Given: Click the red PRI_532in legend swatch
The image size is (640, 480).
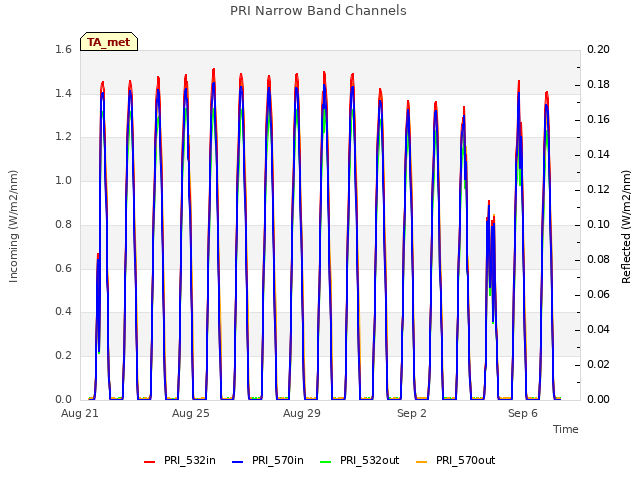Looking at the screenshot, I should click(x=150, y=462).
